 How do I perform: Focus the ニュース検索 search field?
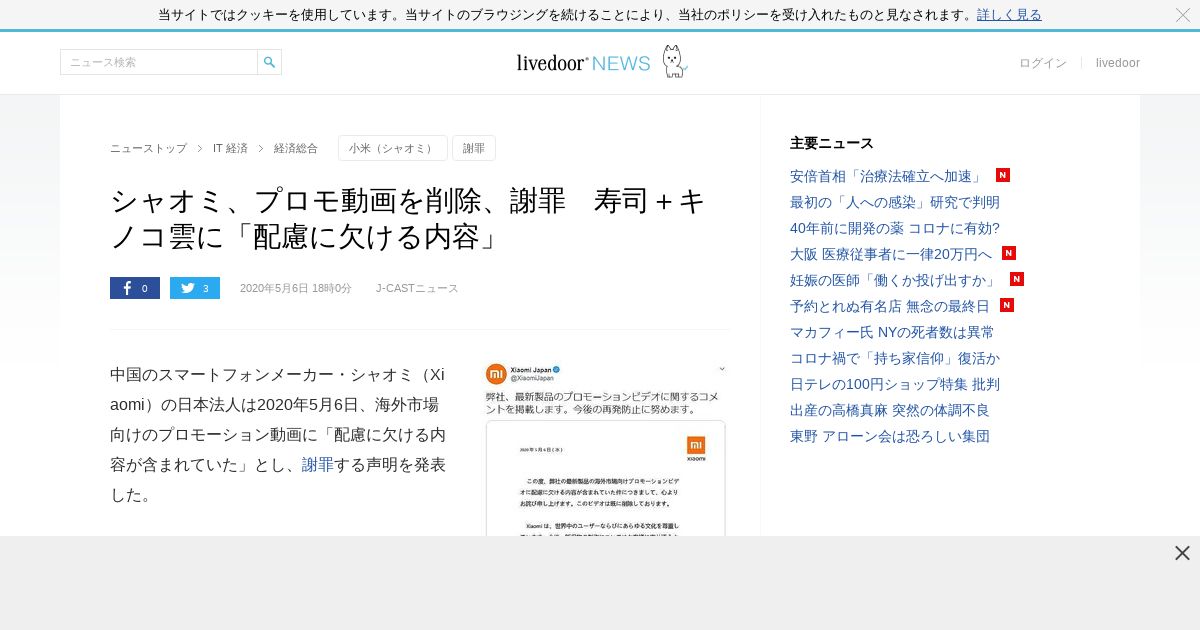pos(159,62)
